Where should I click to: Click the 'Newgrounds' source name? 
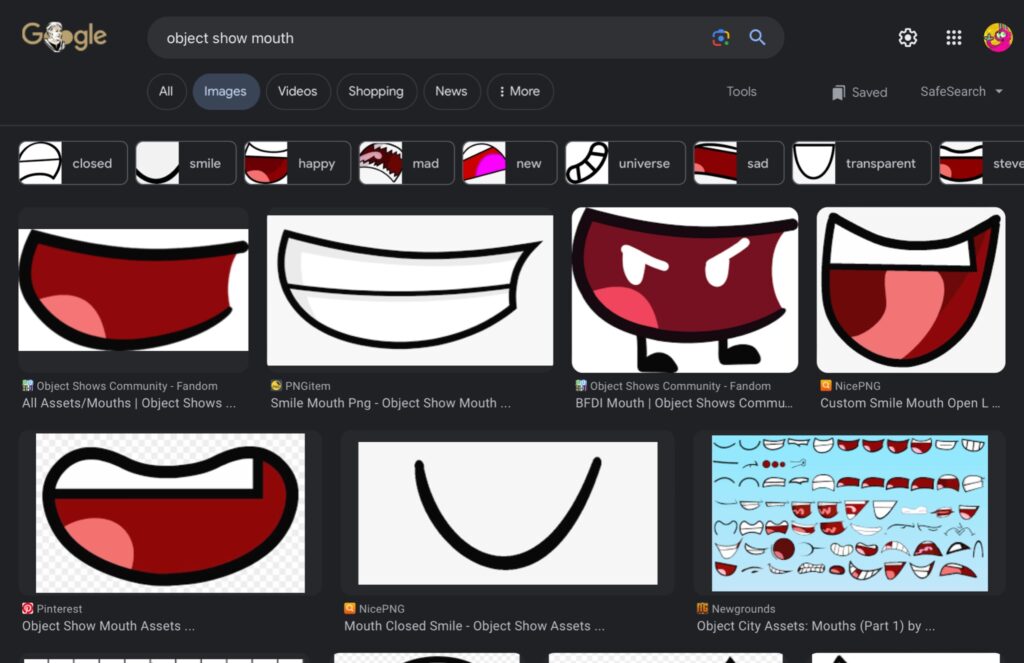tap(743, 609)
